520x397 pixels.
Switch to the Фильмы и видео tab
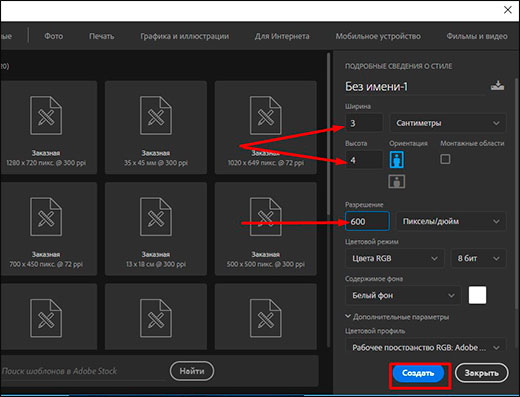tap(477, 36)
